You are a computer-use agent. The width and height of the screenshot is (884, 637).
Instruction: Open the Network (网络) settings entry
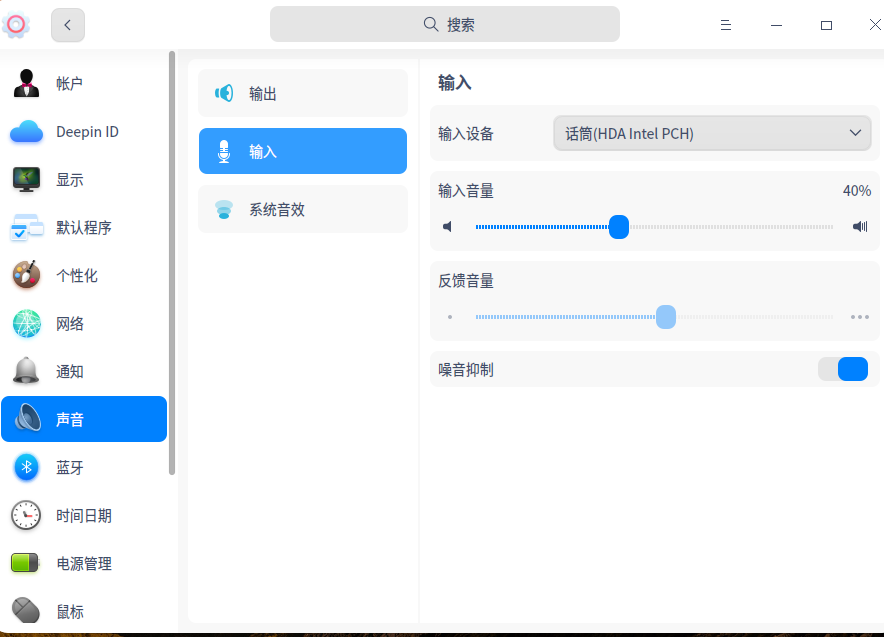pos(84,324)
